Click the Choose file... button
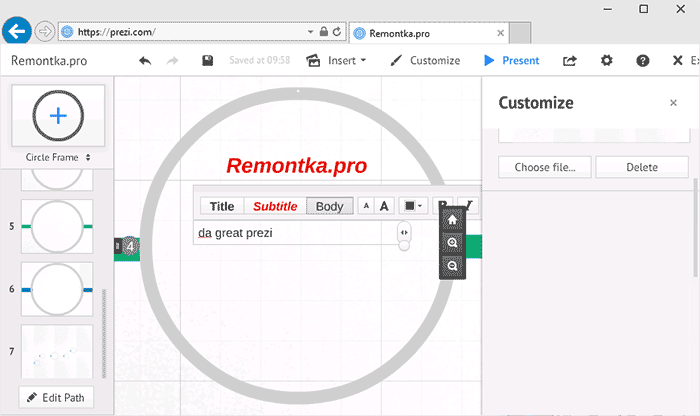Viewport: 700px width, 416px height. coord(545,167)
